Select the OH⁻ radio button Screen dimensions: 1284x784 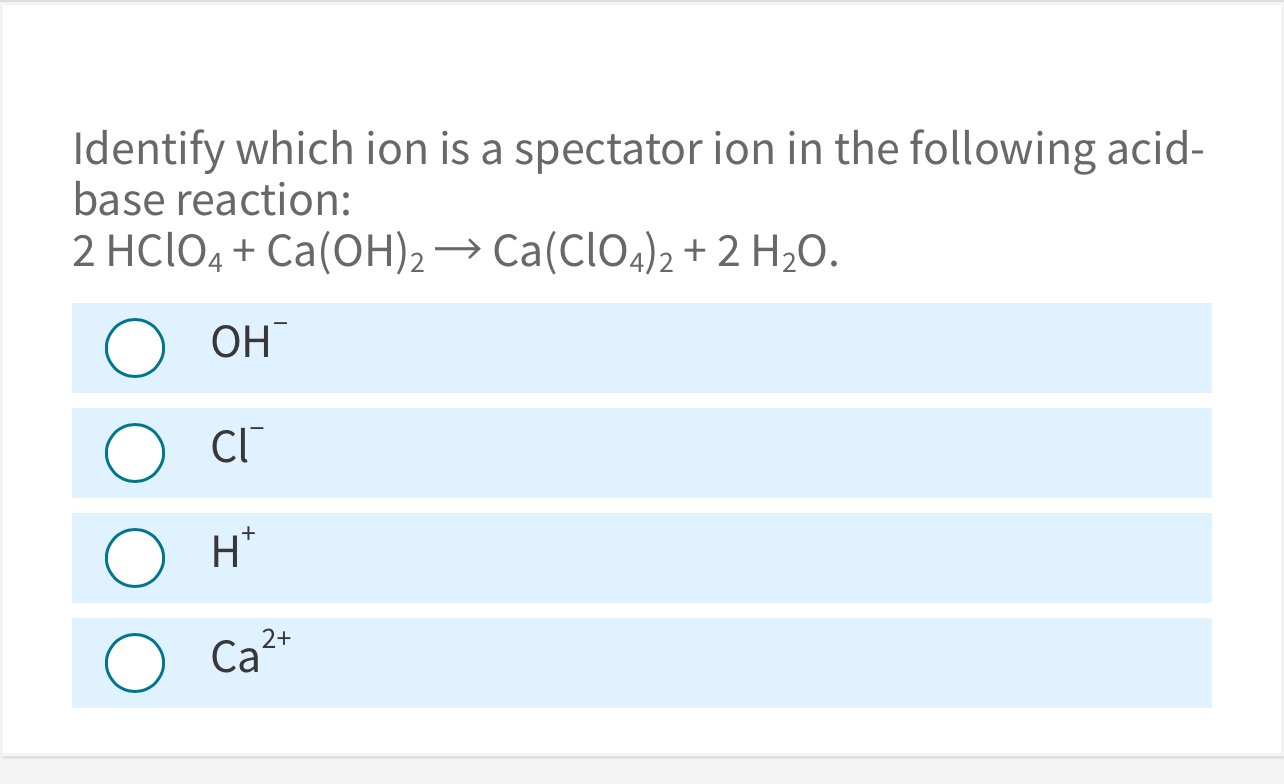tap(135, 348)
